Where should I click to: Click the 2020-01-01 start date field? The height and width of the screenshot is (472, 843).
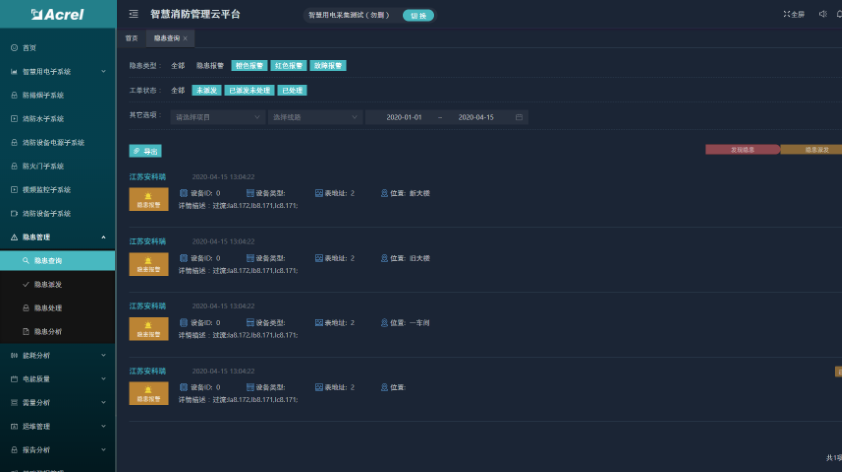coord(404,117)
